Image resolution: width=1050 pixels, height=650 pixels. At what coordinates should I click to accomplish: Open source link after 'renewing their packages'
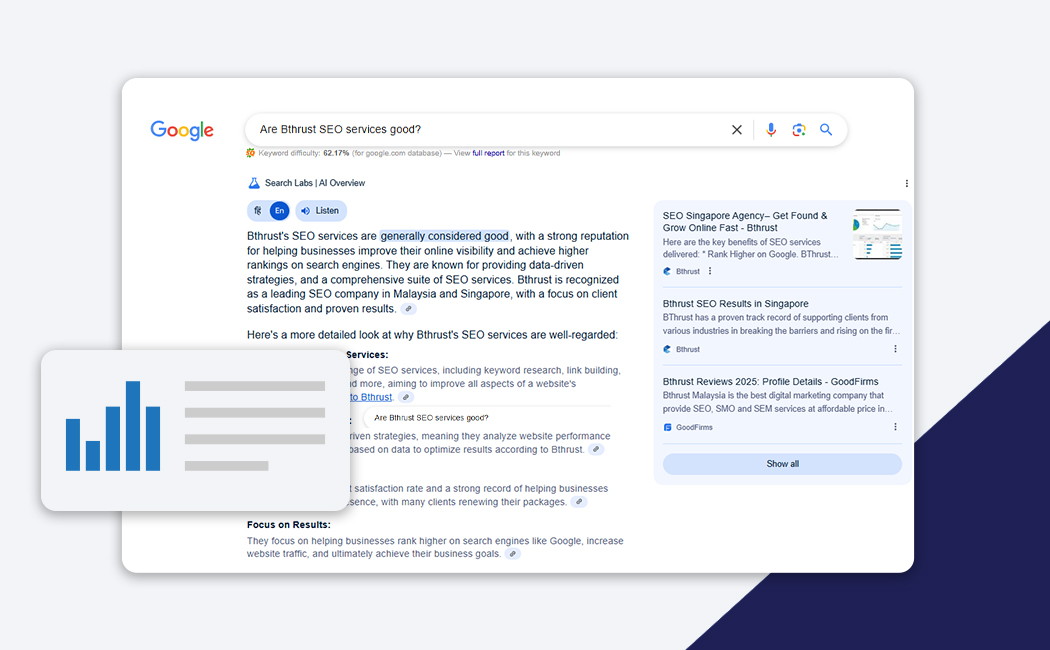coord(579,502)
